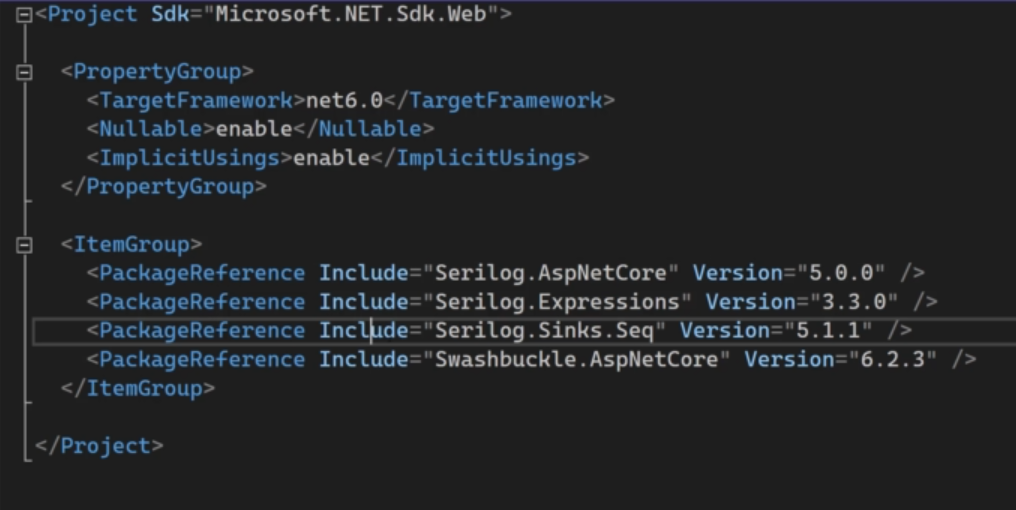
Task: Click Serilog.AspNetCore package name
Action: pos(550,273)
